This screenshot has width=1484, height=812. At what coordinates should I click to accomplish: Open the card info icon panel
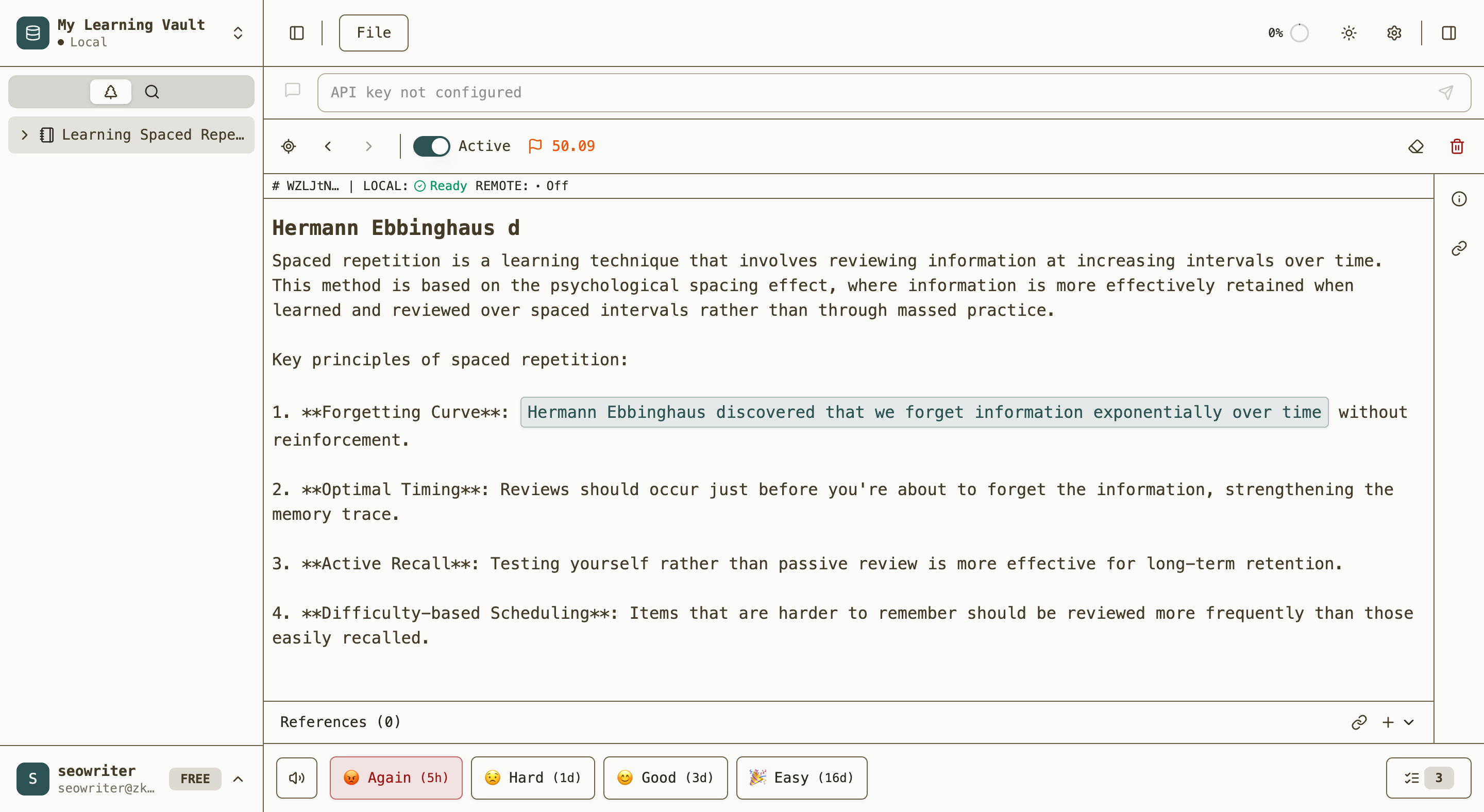click(1459, 199)
